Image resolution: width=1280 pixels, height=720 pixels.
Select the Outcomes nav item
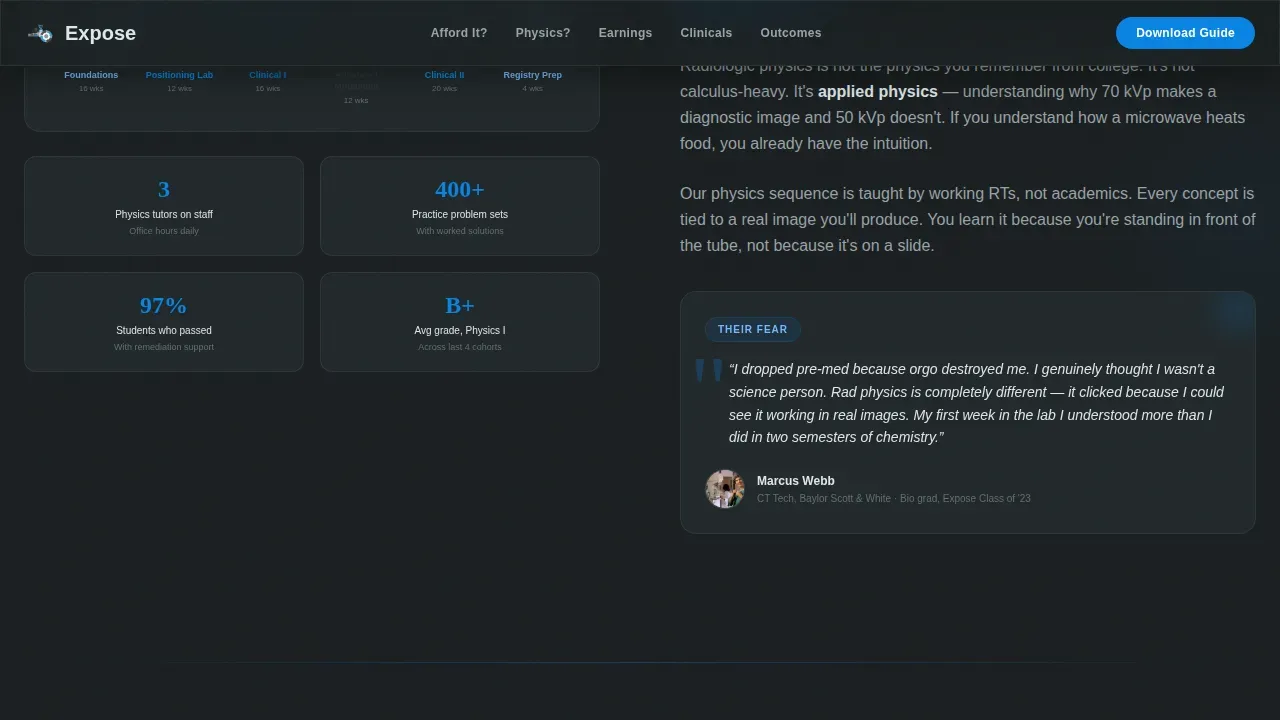791,33
